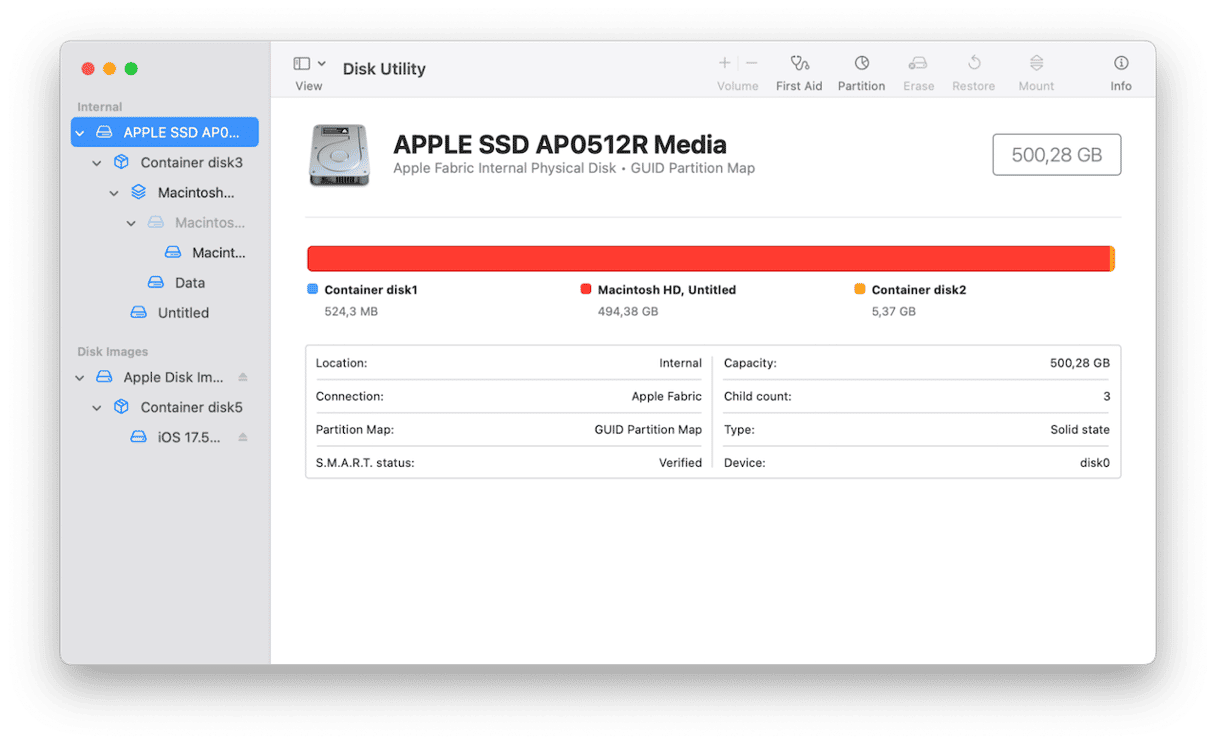1216x744 pixels.
Task: Select the Data volume in sidebar
Action: pyautogui.click(x=189, y=283)
